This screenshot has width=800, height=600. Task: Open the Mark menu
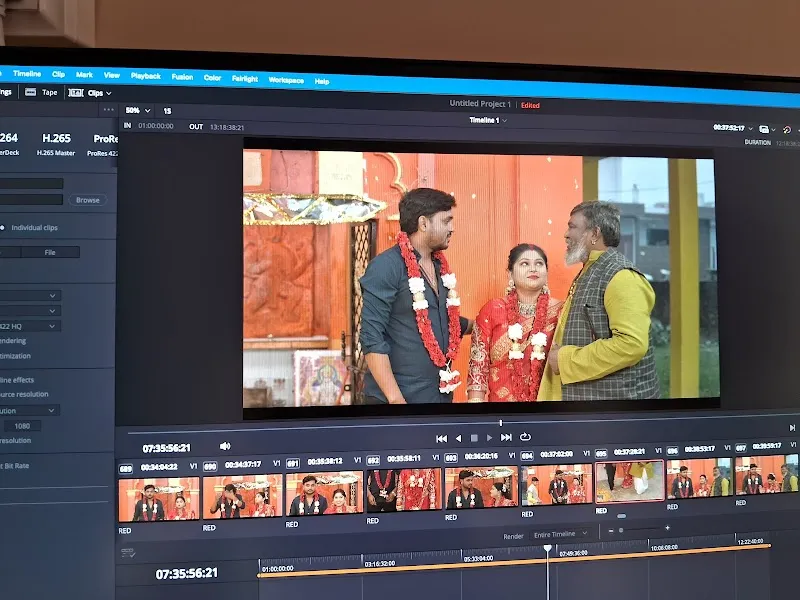click(84, 74)
